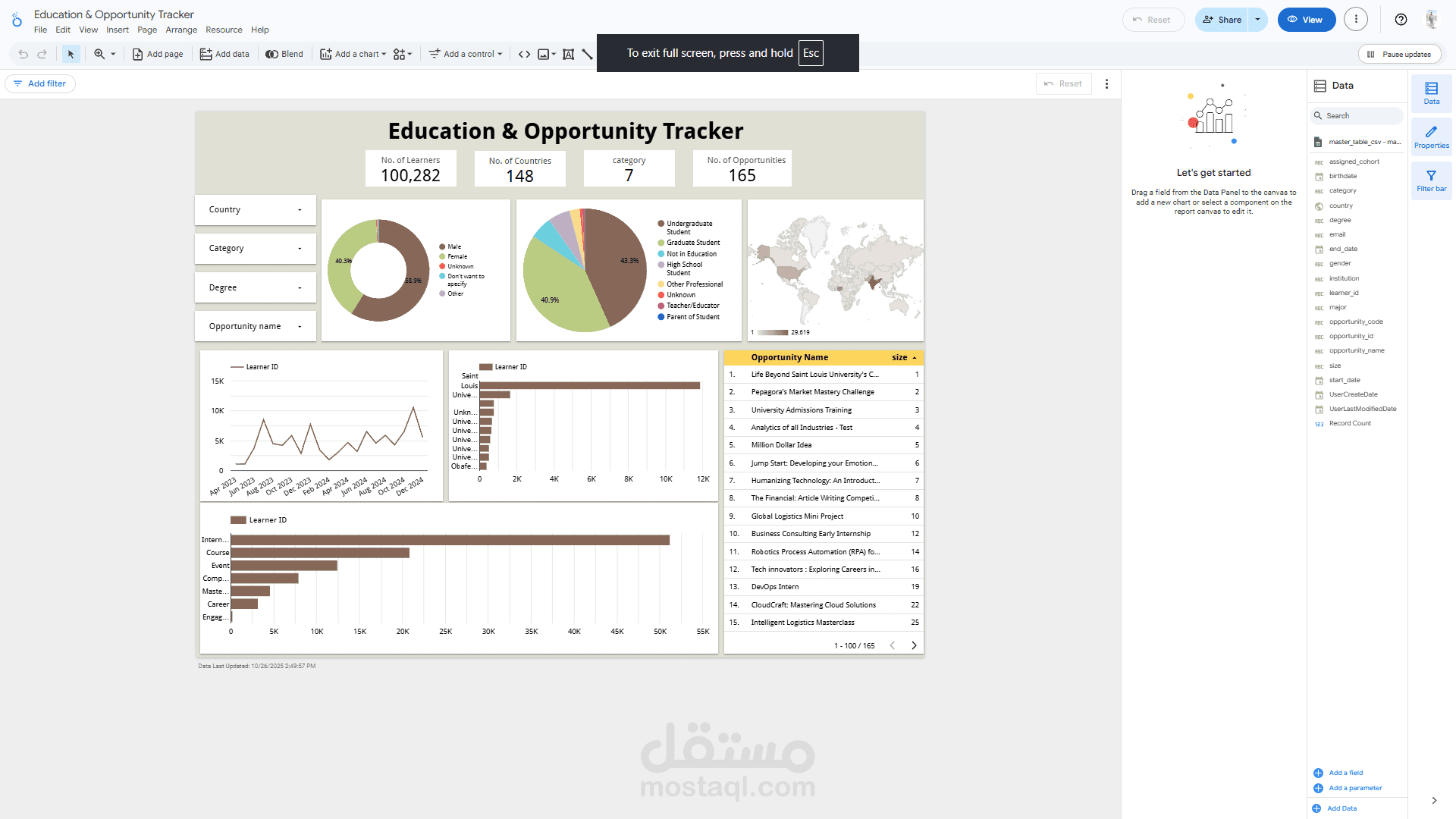This screenshot has height=819, width=1456.
Task: Open the Add a chart dropdown
Action: point(353,54)
